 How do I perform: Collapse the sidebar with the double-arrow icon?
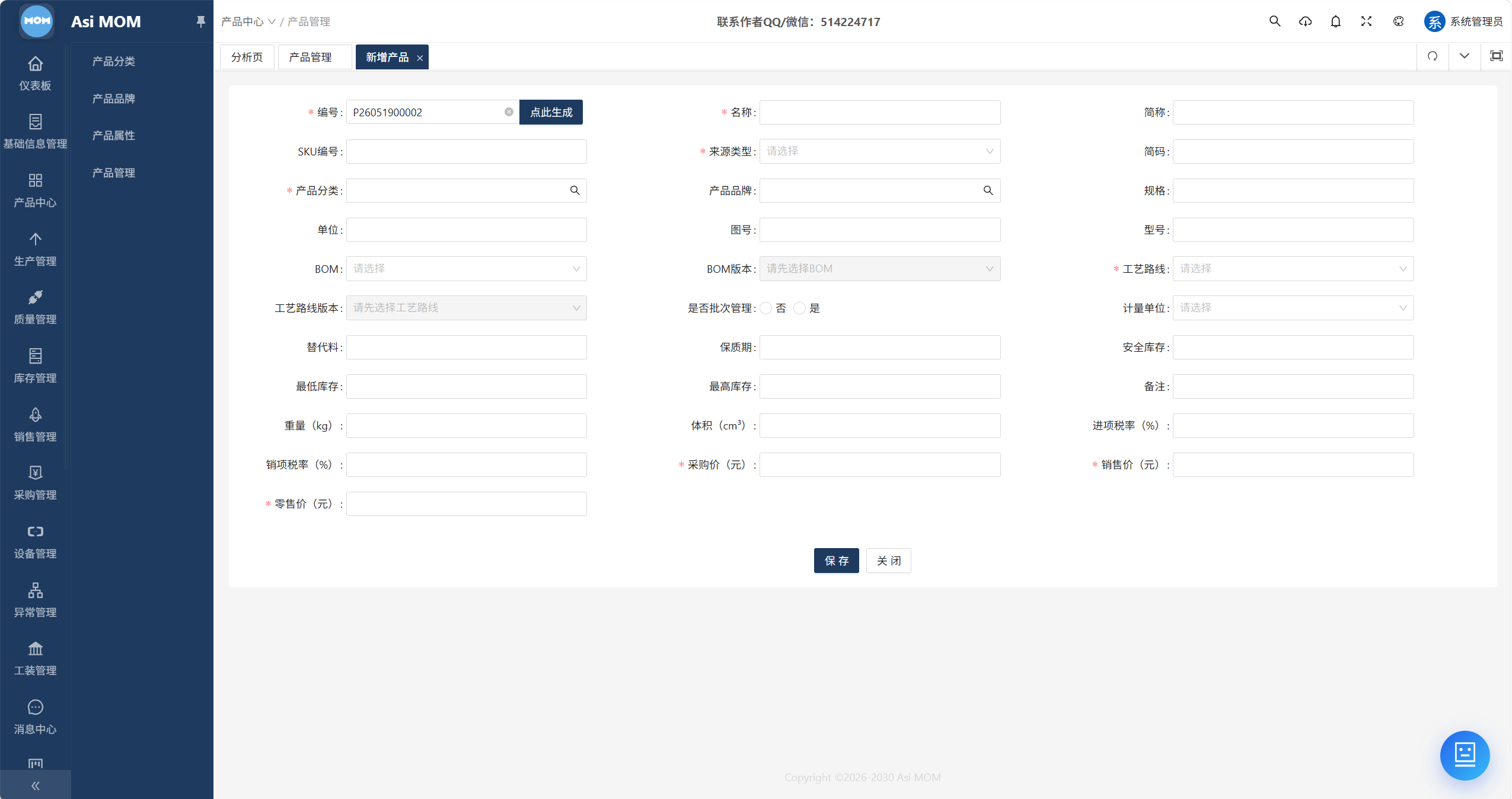[36, 785]
